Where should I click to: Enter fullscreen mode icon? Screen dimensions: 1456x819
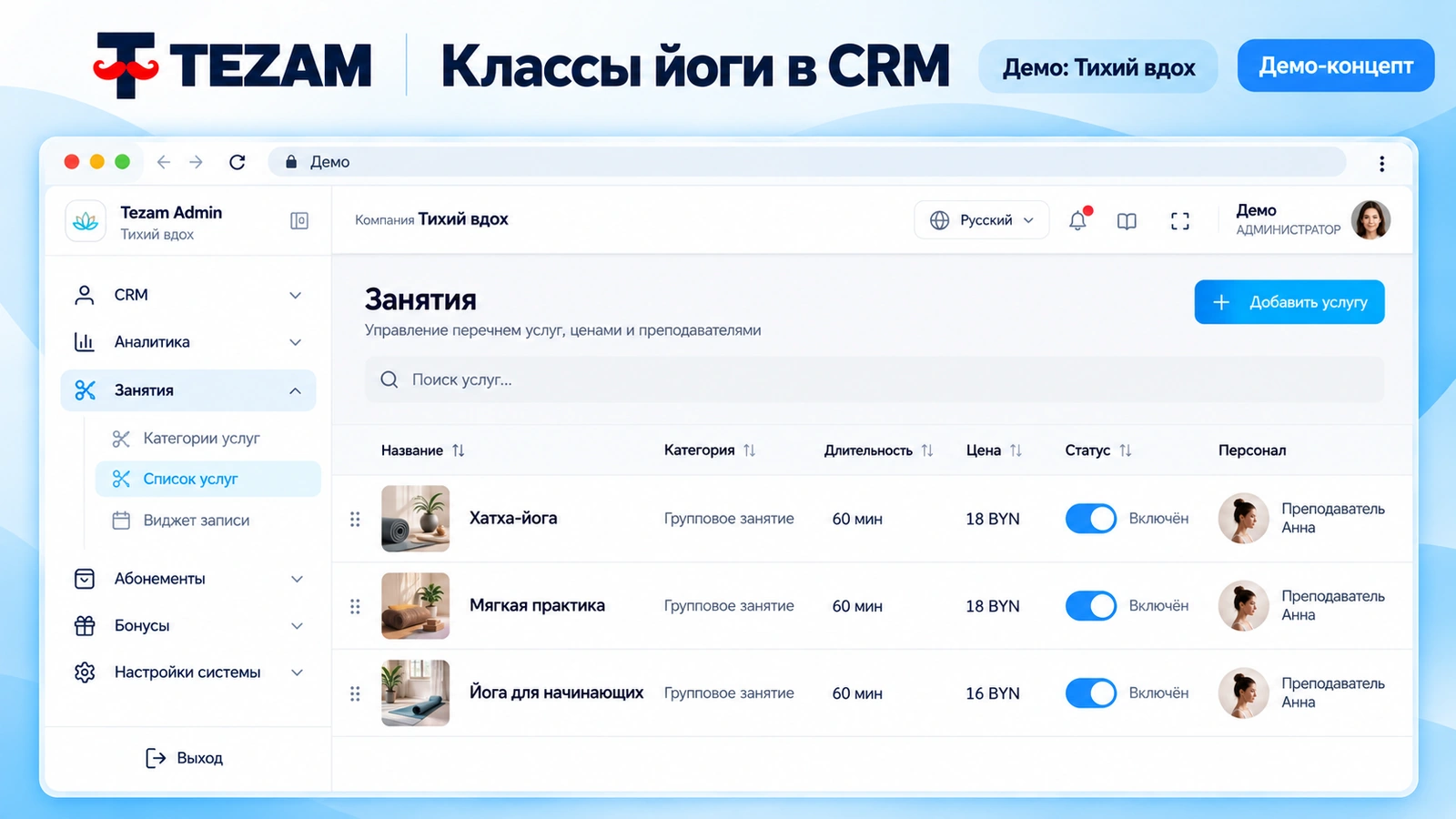1180,221
